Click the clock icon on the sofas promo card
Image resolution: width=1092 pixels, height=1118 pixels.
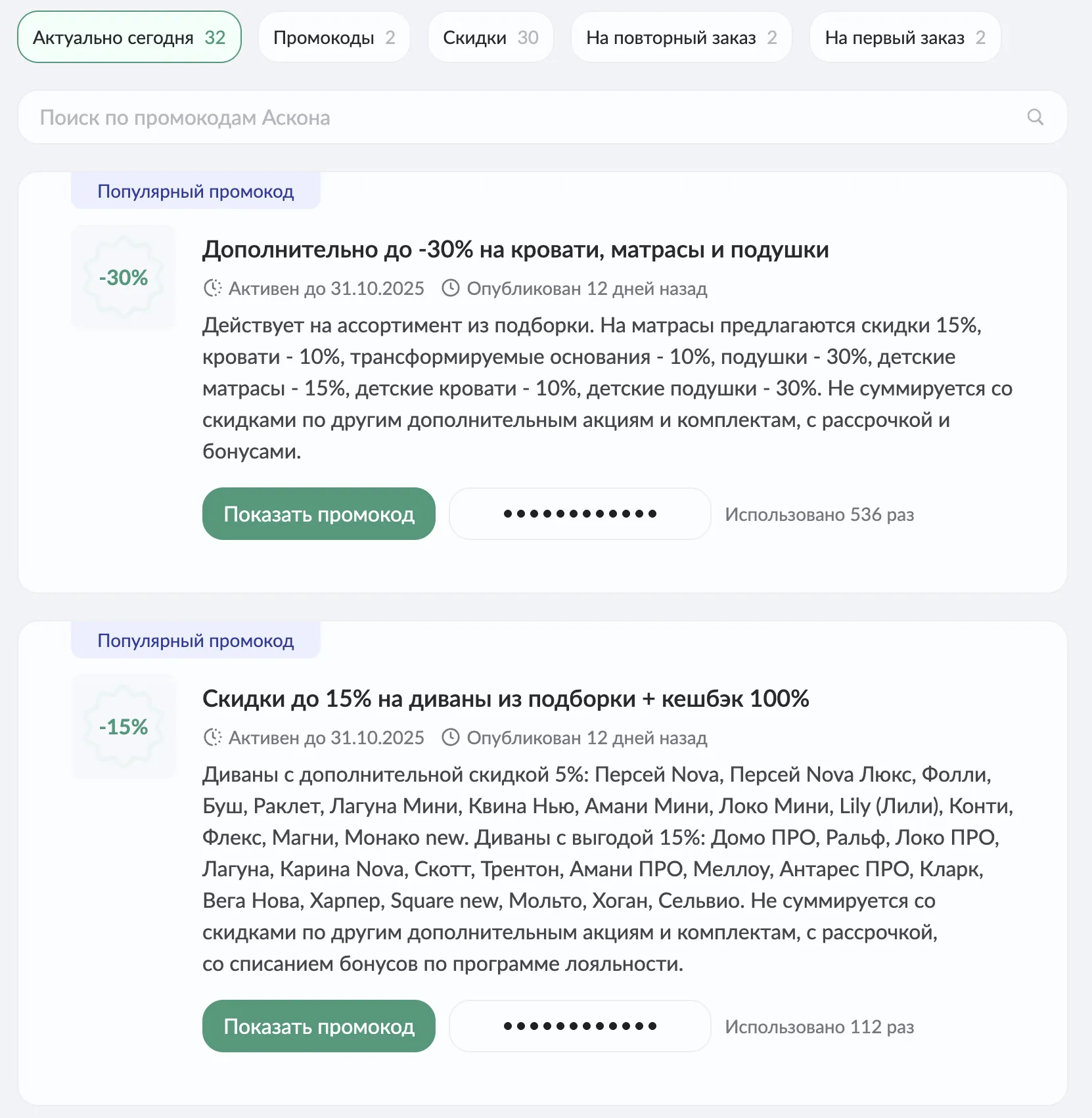click(212, 737)
